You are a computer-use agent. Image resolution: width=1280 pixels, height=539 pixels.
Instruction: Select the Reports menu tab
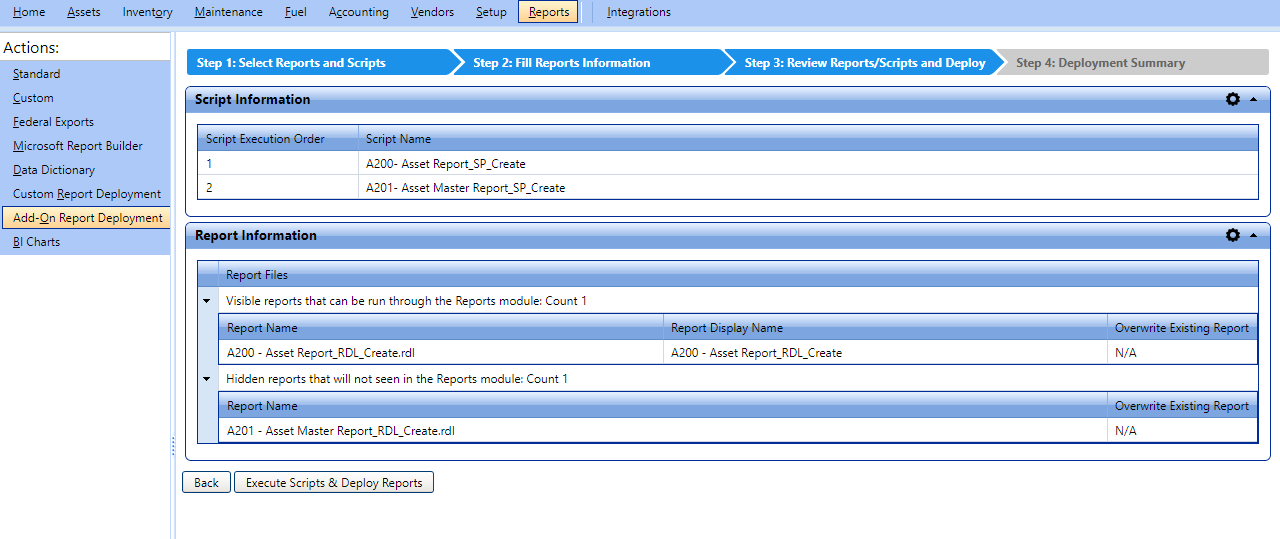click(x=548, y=12)
